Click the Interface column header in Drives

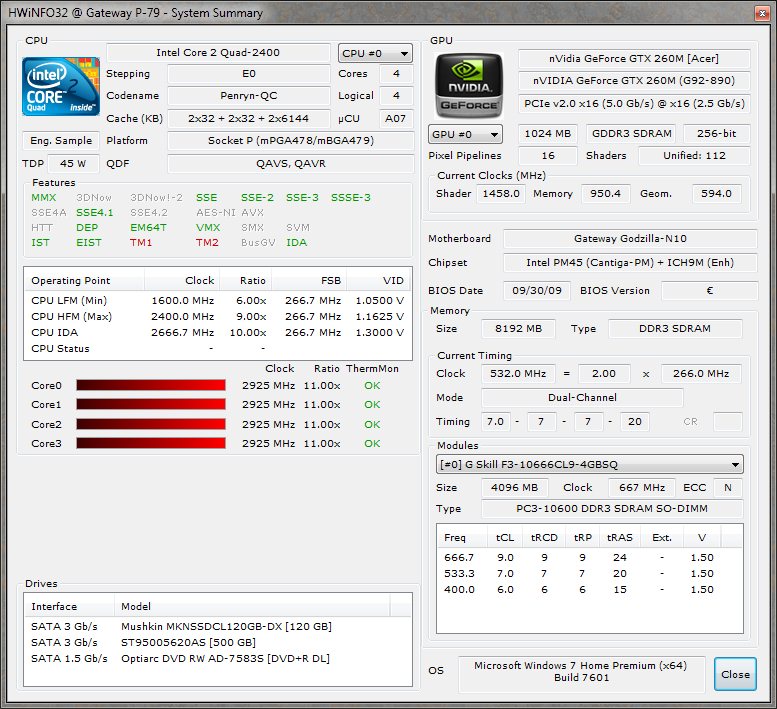coord(69,606)
